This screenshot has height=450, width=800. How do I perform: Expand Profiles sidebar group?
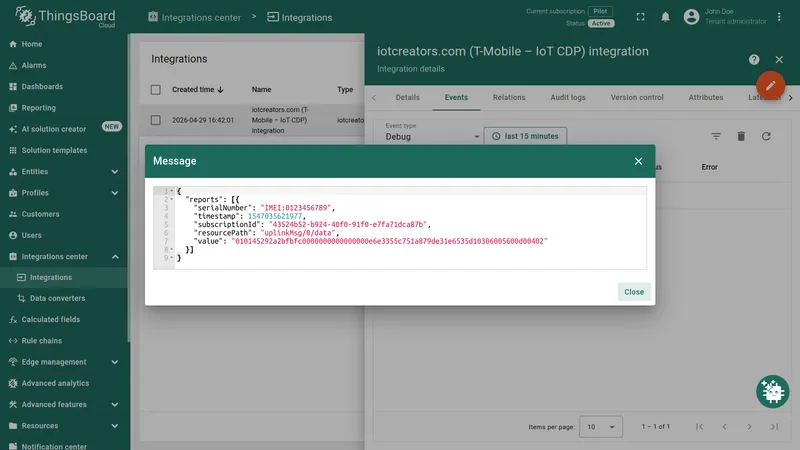pyautogui.click(x=115, y=193)
